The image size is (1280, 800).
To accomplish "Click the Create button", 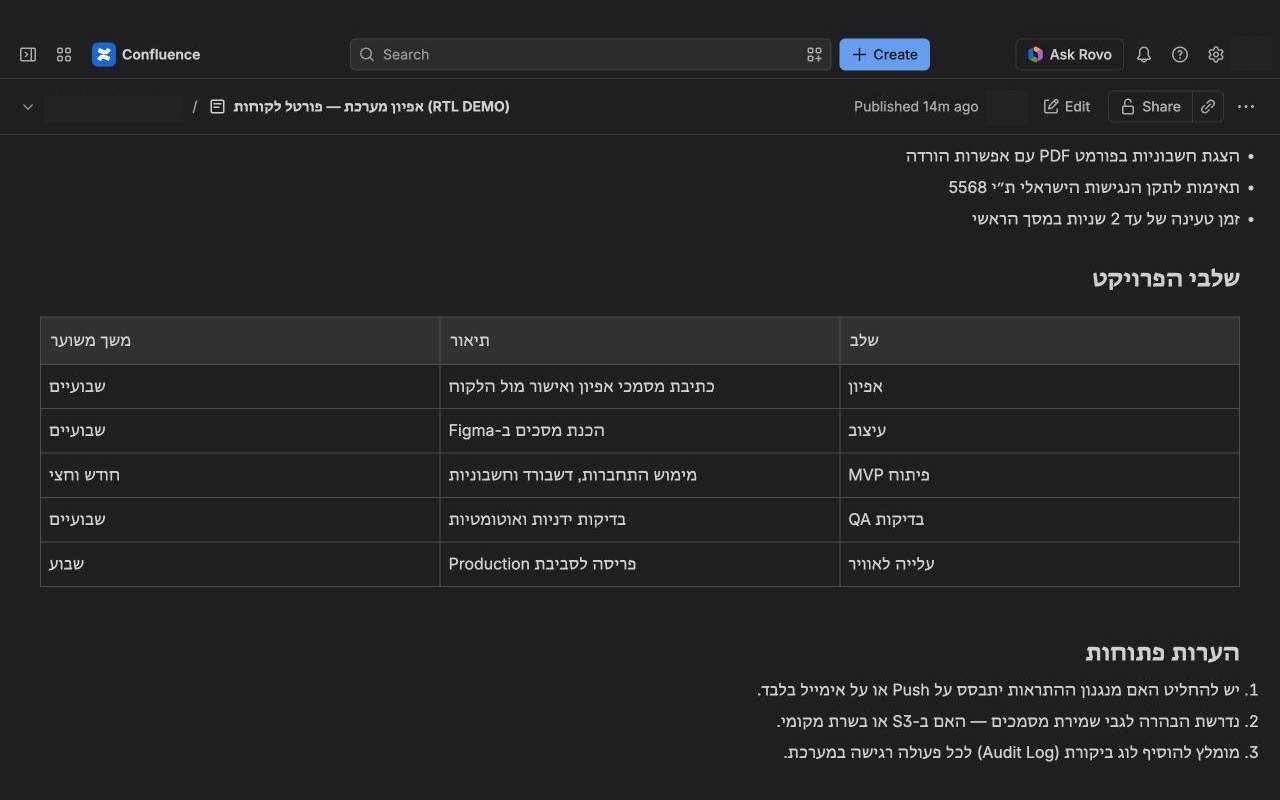I will point(884,55).
